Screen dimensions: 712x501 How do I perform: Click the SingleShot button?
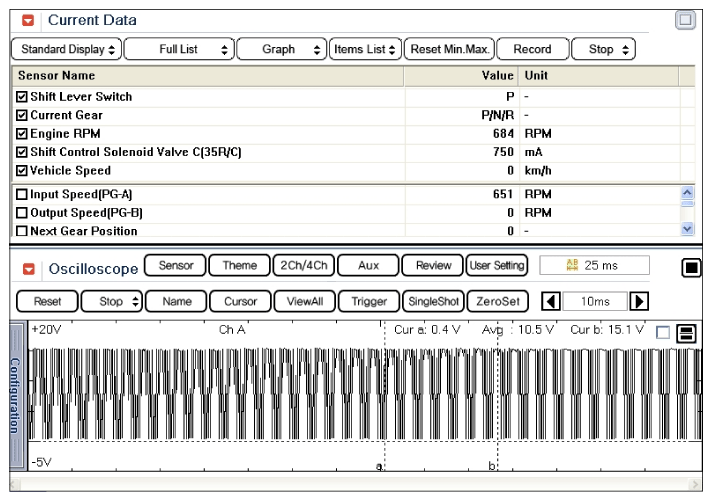coord(433,301)
